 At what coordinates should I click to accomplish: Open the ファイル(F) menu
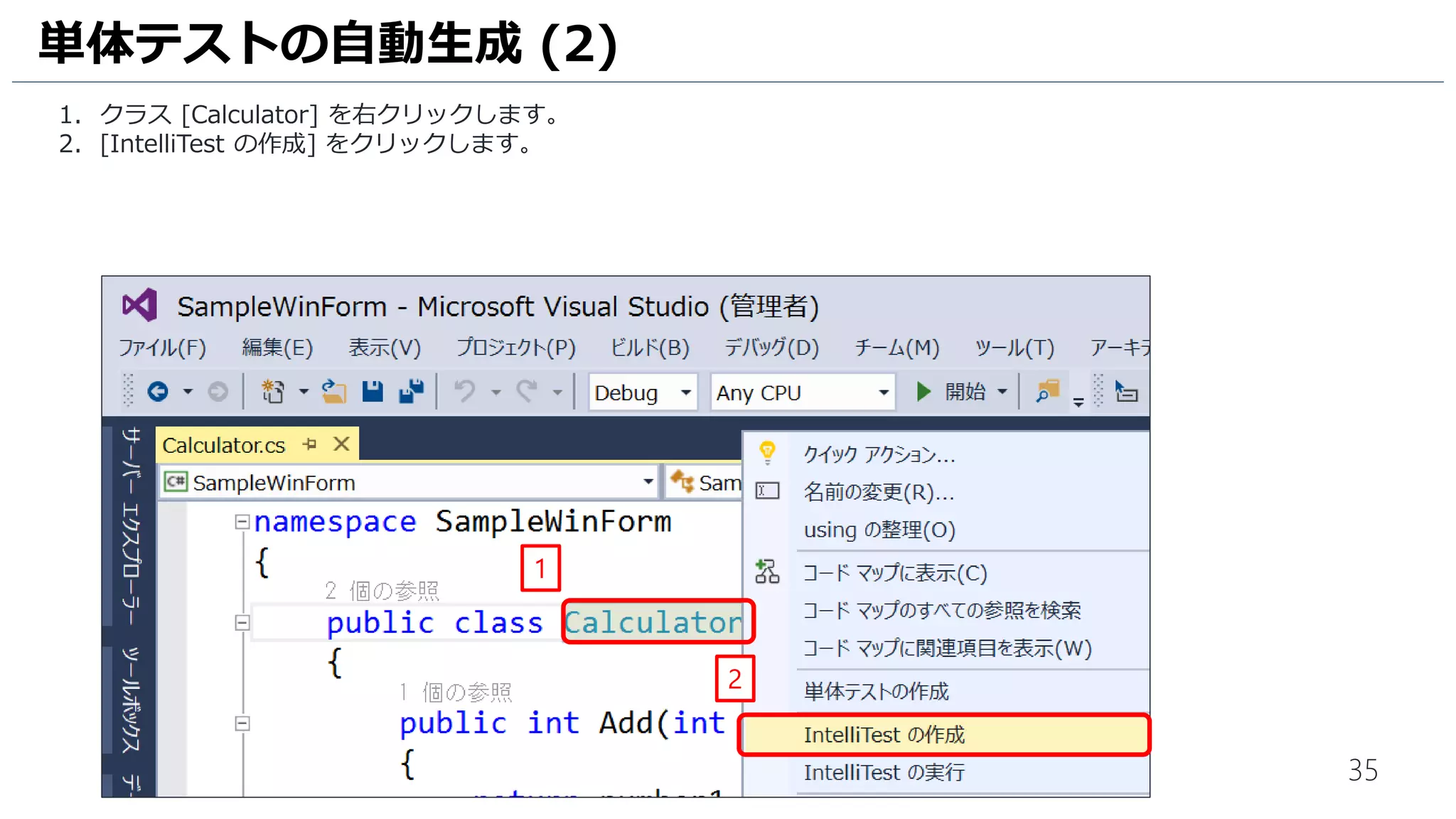pos(162,348)
